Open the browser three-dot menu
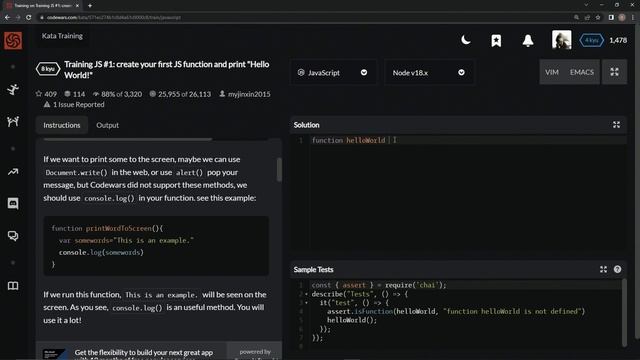The height and width of the screenshot is (360, 640). (x=633, y=17)
